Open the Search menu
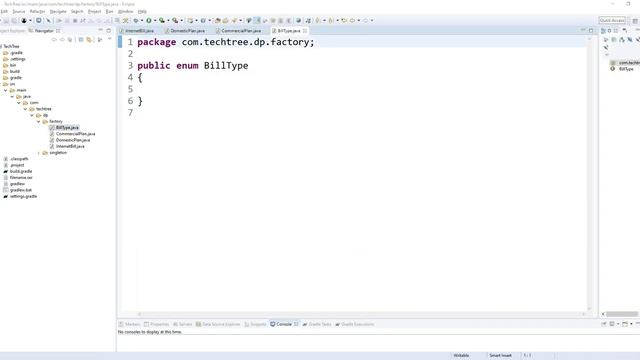 (77, 11)
